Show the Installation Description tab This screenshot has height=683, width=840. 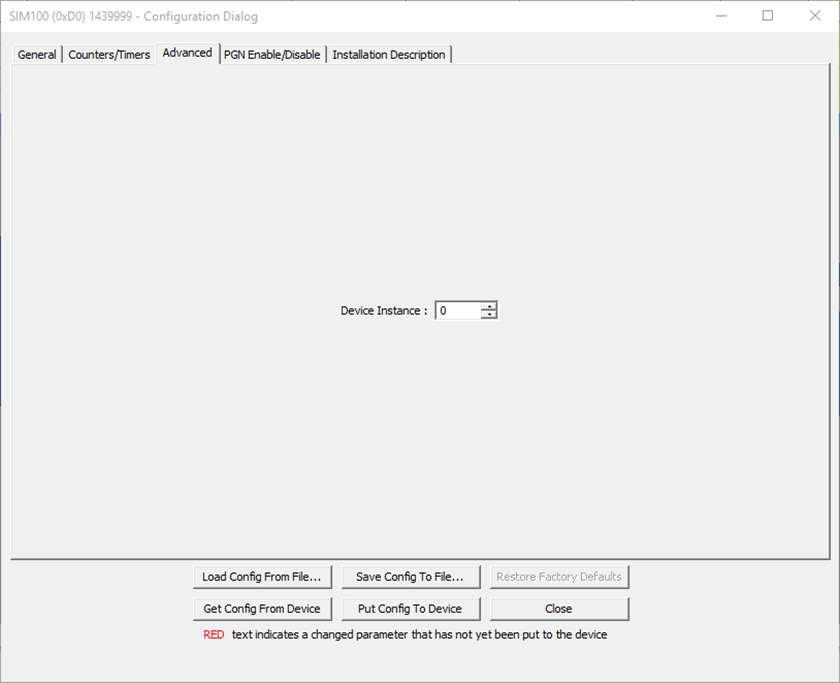pyautogui.click(x=389, y=55)
